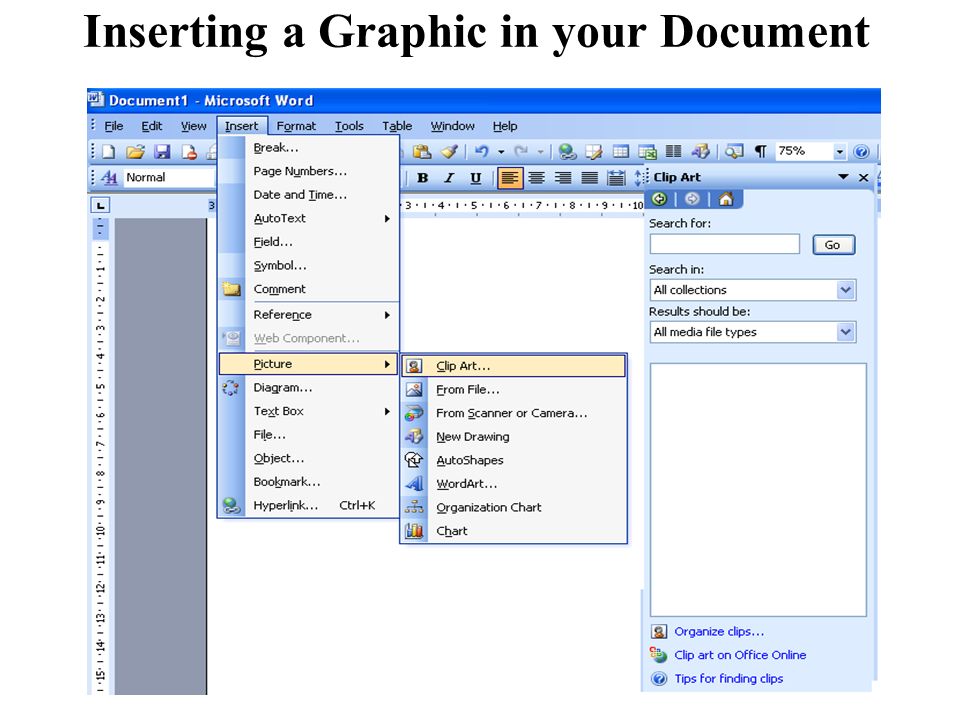Image resolution: width=960 pixels, height=720 pixels.
Task: Select the Format Painter brush icon
Action: tap(449, 151)
